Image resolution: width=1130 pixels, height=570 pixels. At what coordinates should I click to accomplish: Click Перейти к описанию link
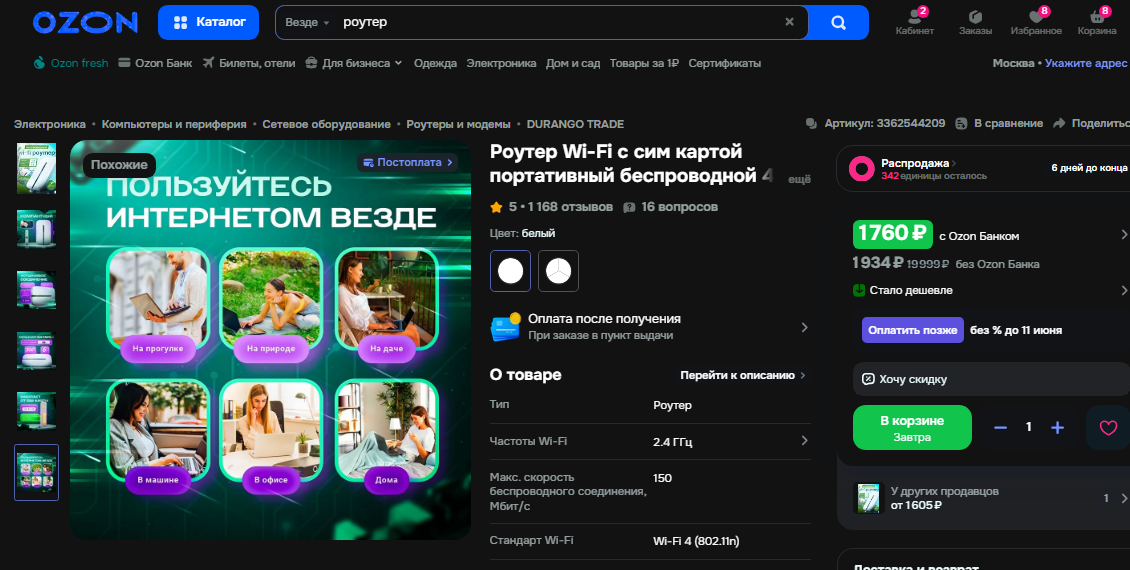pyautogui.click(x=742, y=375)
